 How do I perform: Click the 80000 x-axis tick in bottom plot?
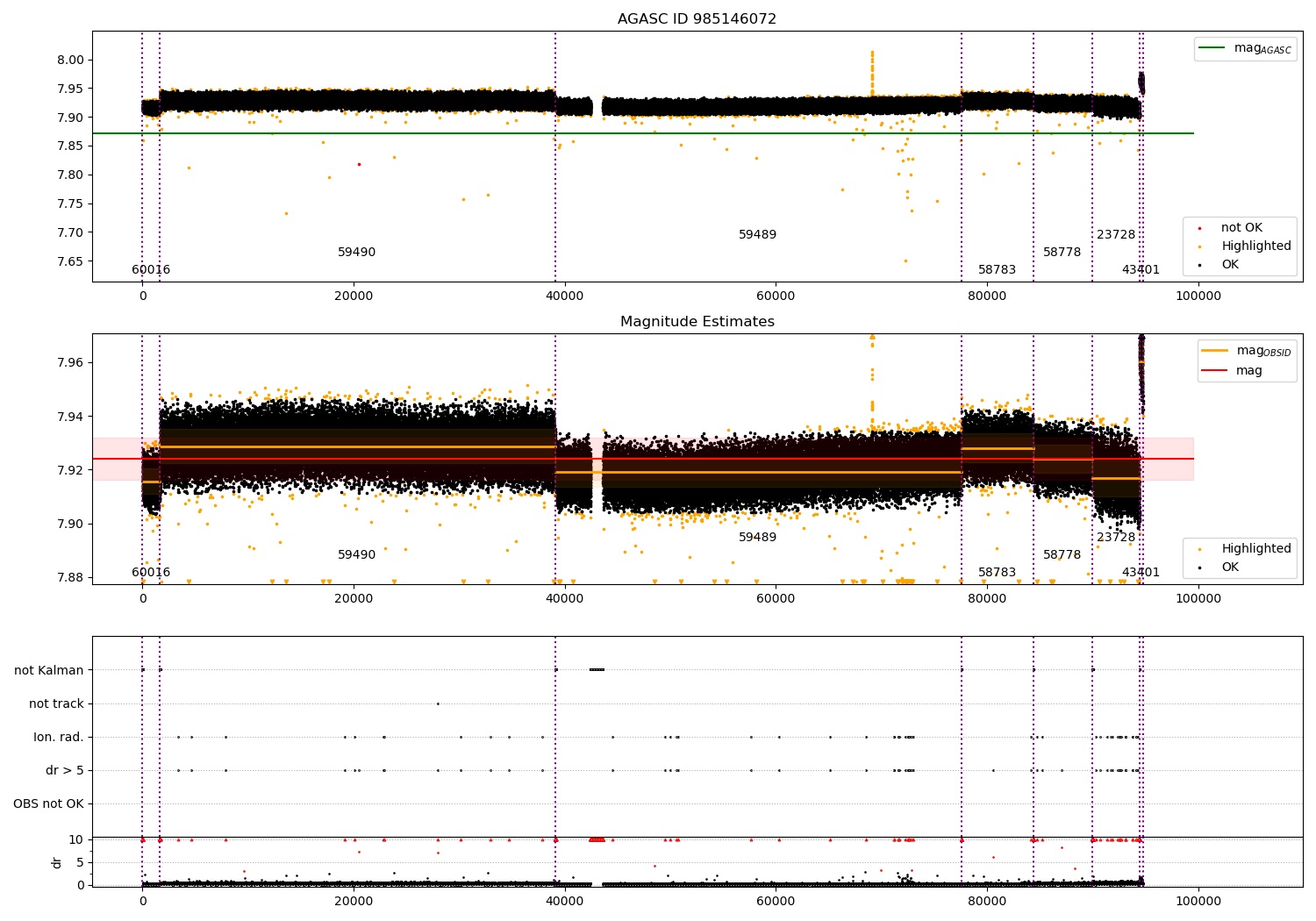pyautogui.click(x=987, y=902)
